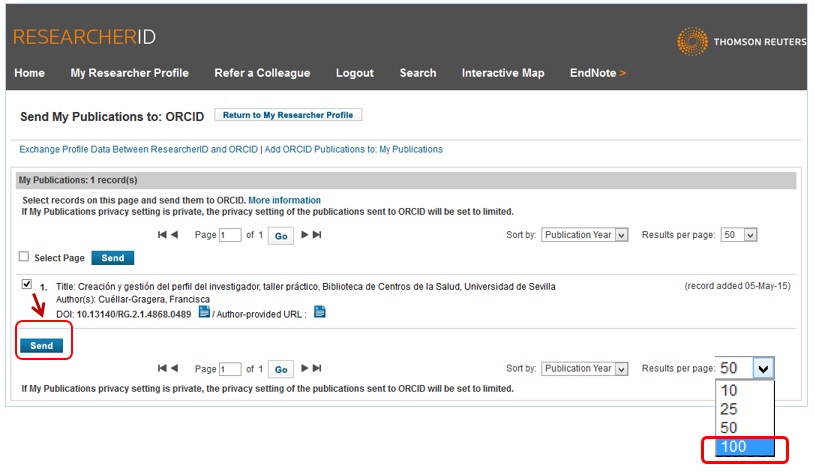Open the Author-provided URL document icon
This screenshot has height=472, width=815.
click(x=320, y=312)
